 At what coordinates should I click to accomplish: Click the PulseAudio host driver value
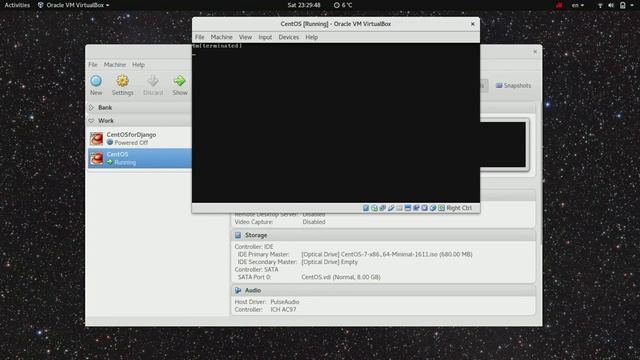pyautogui.click(x=284, y=302)
